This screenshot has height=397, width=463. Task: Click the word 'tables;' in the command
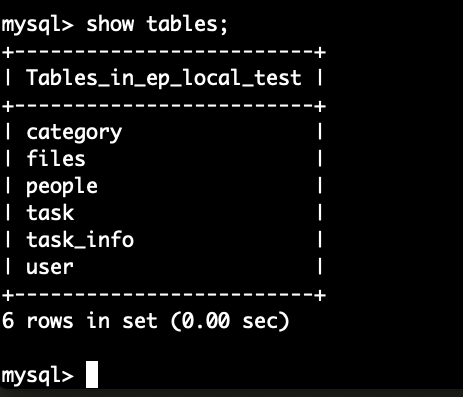click(187, 25)
